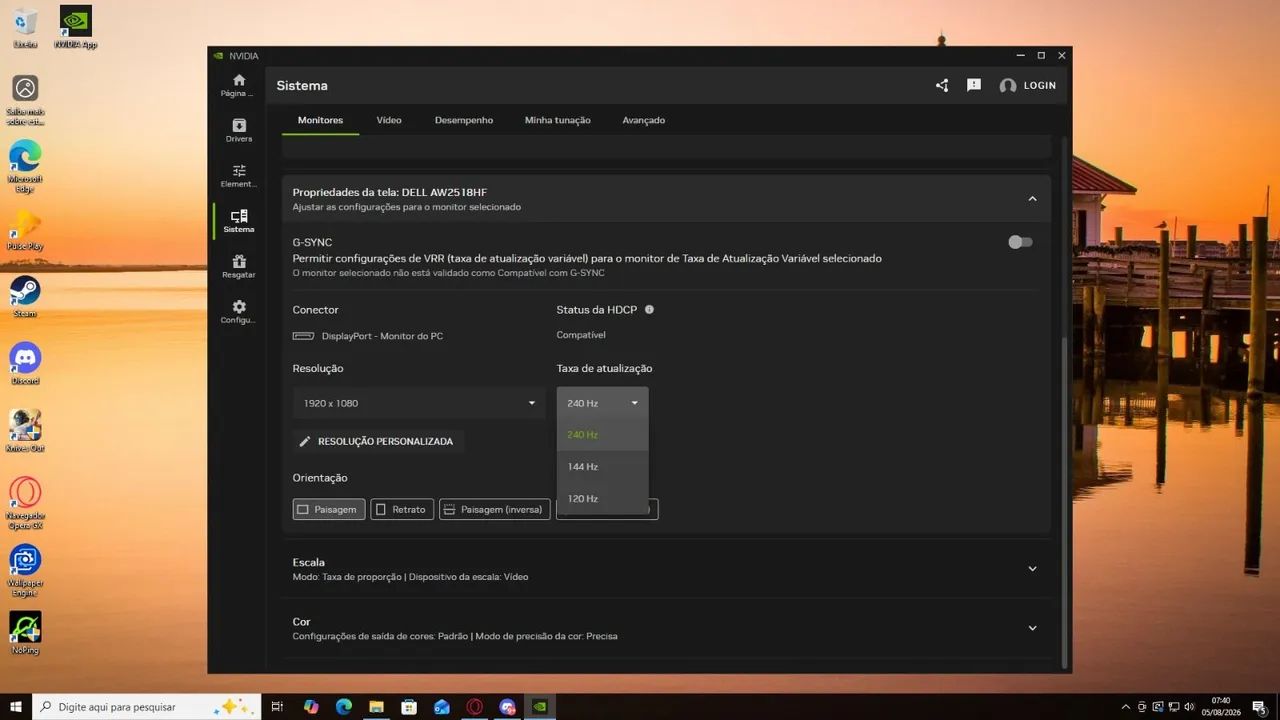Open the Resolução 1920 x 1080 dropdown
This screenshot has width=1280, height=720.
pyautogui.click(x=419, y=403)
